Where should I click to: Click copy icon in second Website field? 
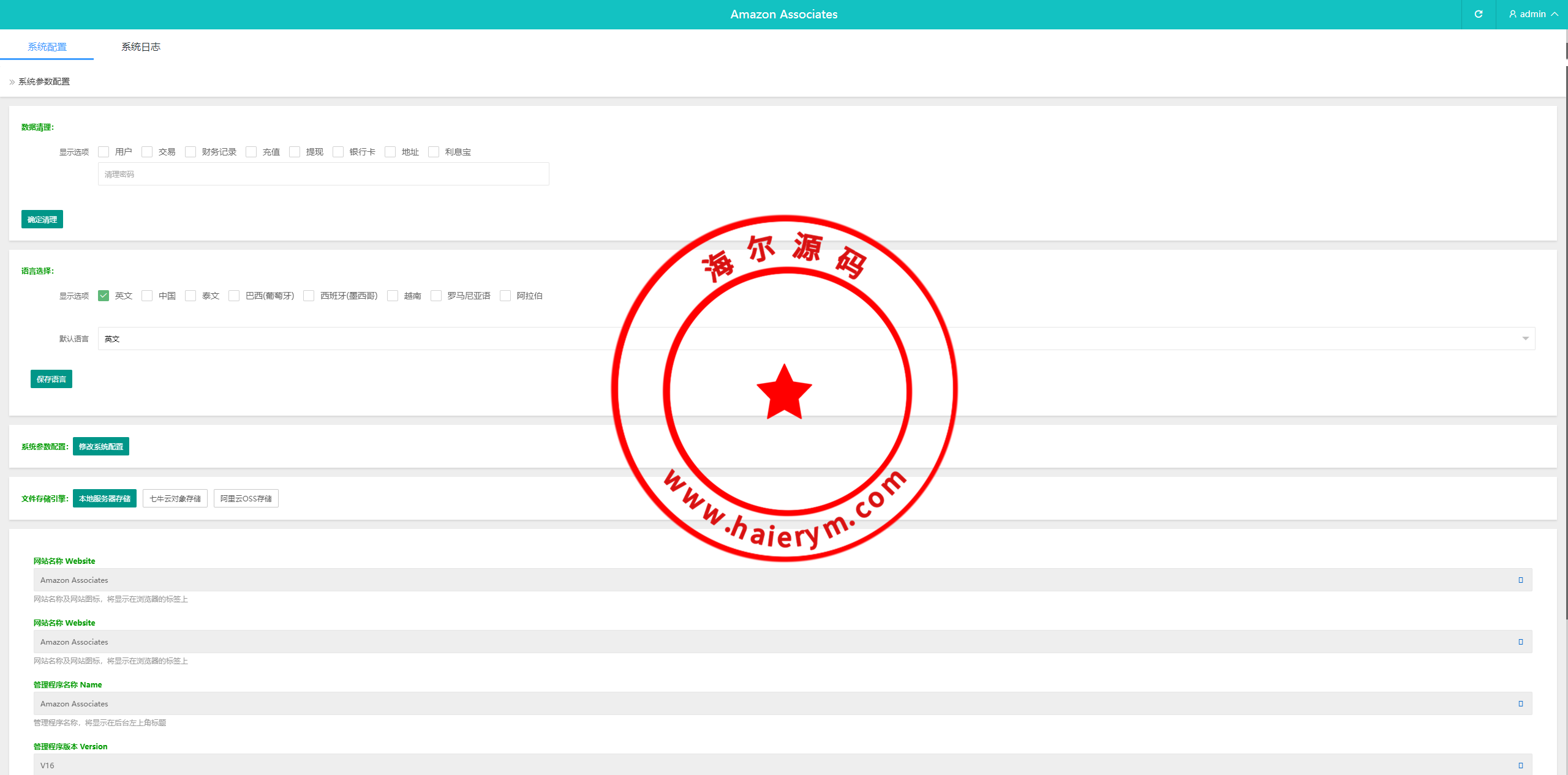tap(1521, 642)
